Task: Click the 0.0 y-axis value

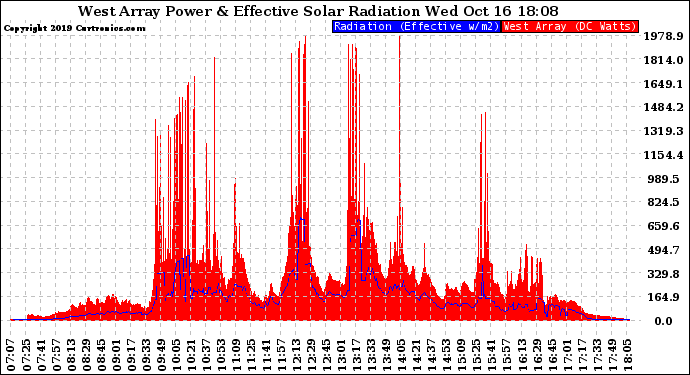Action: (664, 321)
